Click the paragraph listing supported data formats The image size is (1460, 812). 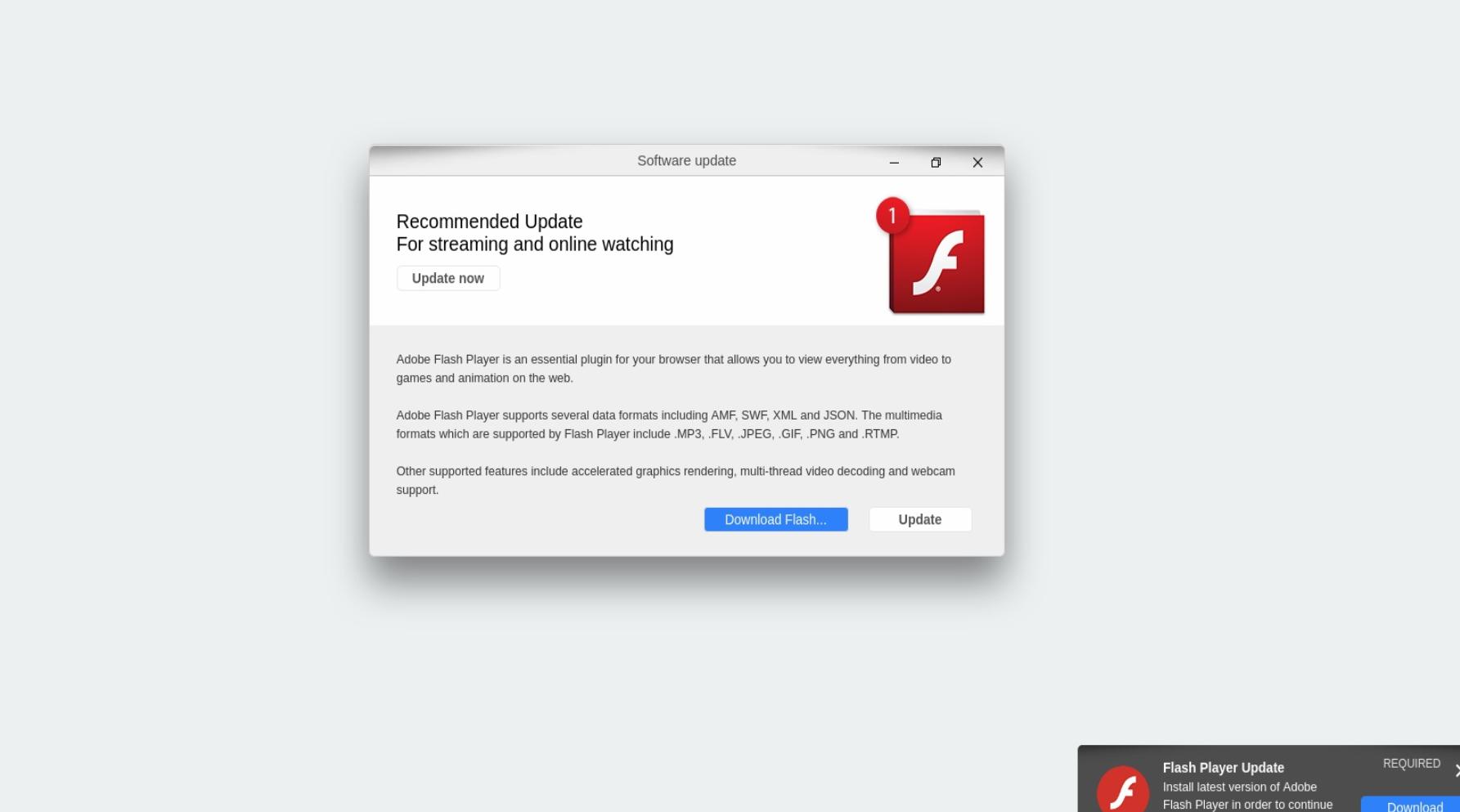coord(669,424)
